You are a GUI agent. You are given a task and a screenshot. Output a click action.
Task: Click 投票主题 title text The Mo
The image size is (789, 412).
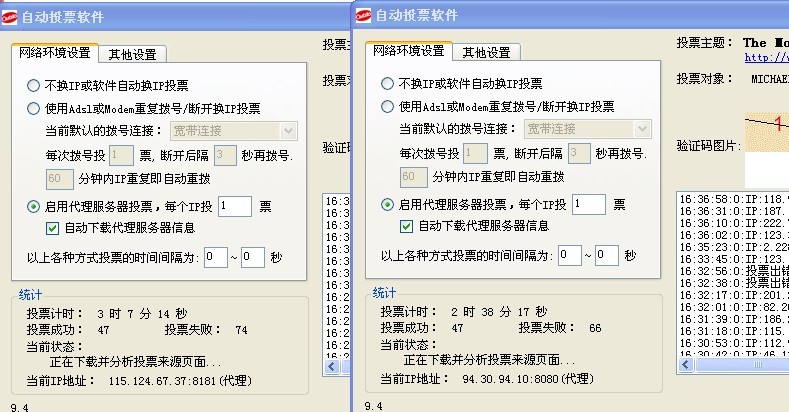766,43
